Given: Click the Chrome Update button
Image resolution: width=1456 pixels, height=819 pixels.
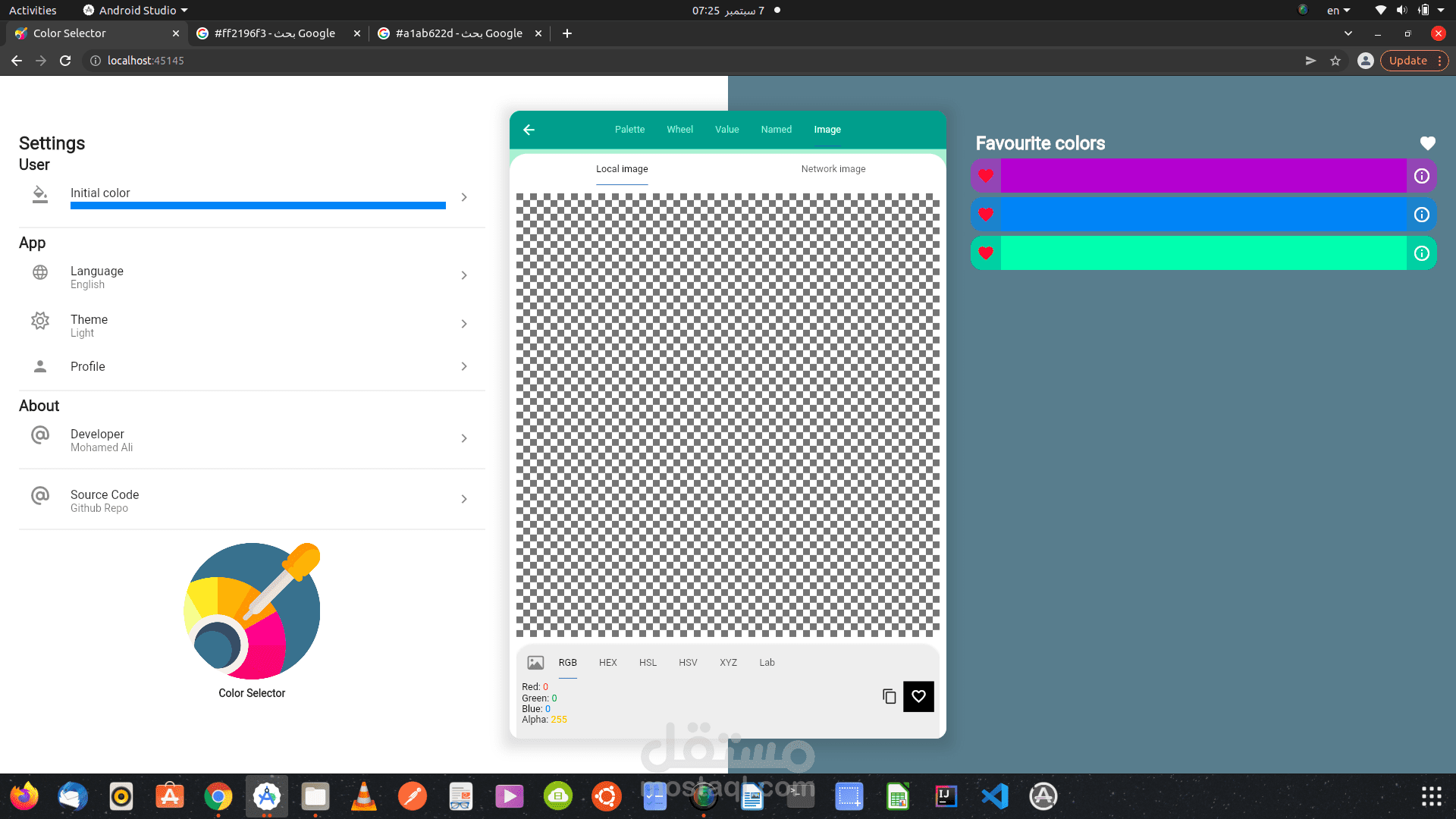Looking at the screenshot, I should pyautogui.click(x=1408, y=61).
